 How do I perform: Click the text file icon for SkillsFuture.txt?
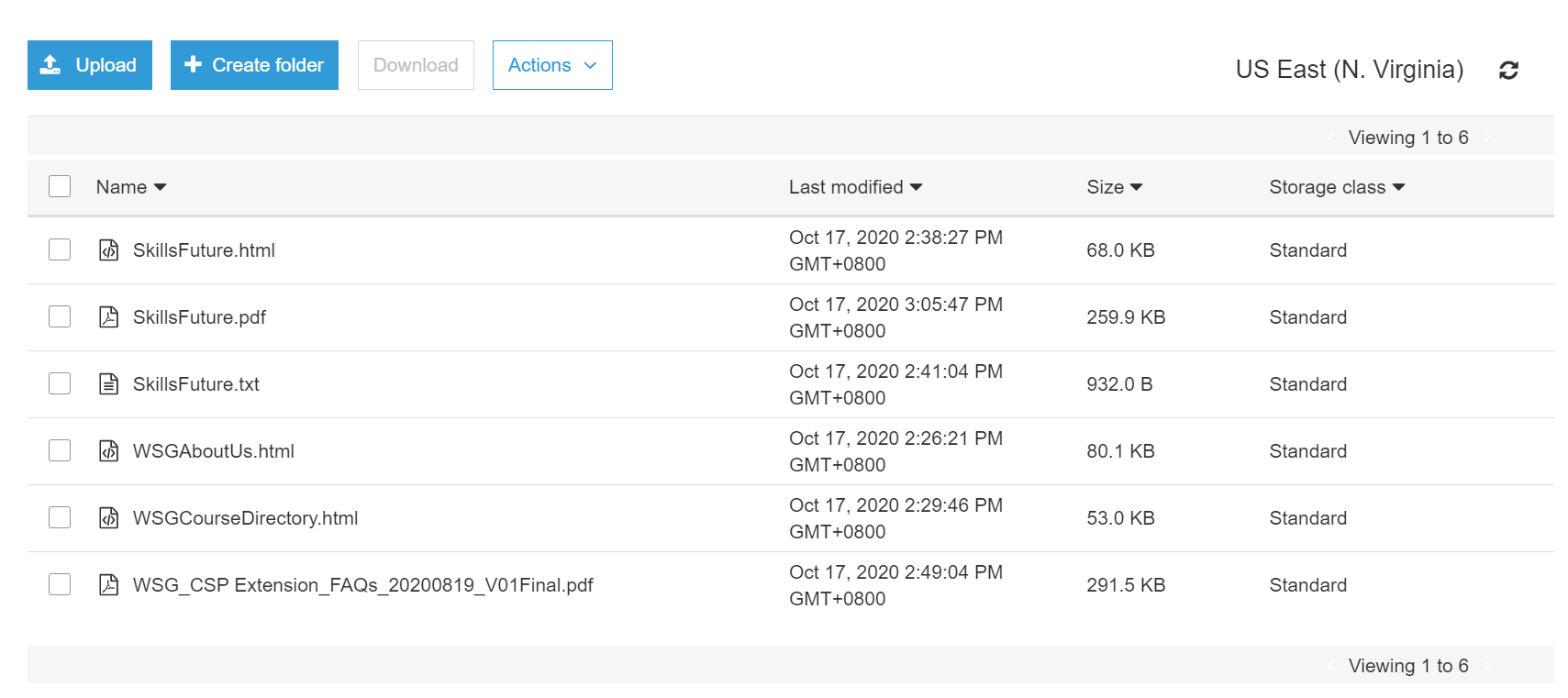click(108, 383)
